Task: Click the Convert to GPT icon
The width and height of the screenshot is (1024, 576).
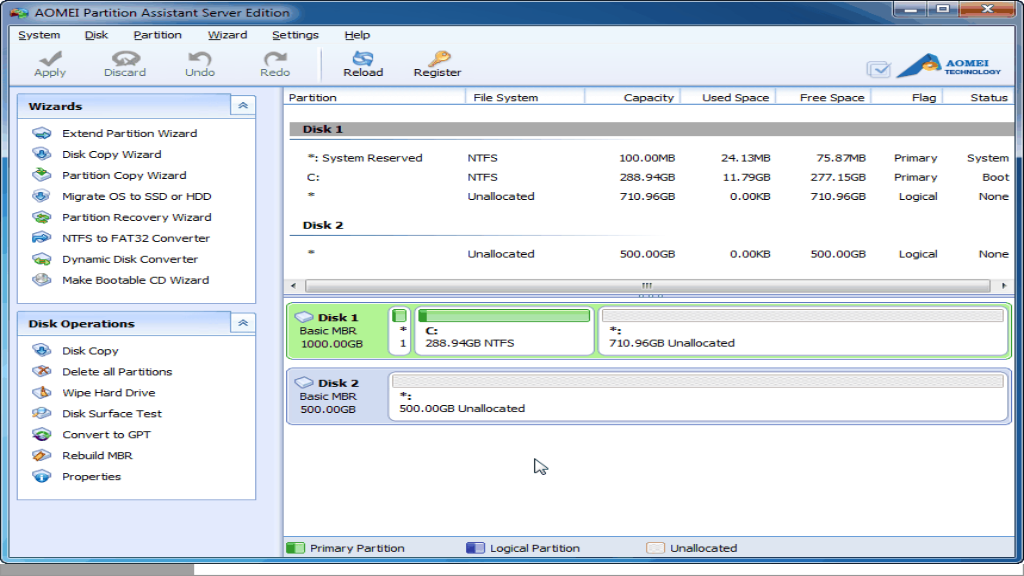Action: [x=42, y=434]
